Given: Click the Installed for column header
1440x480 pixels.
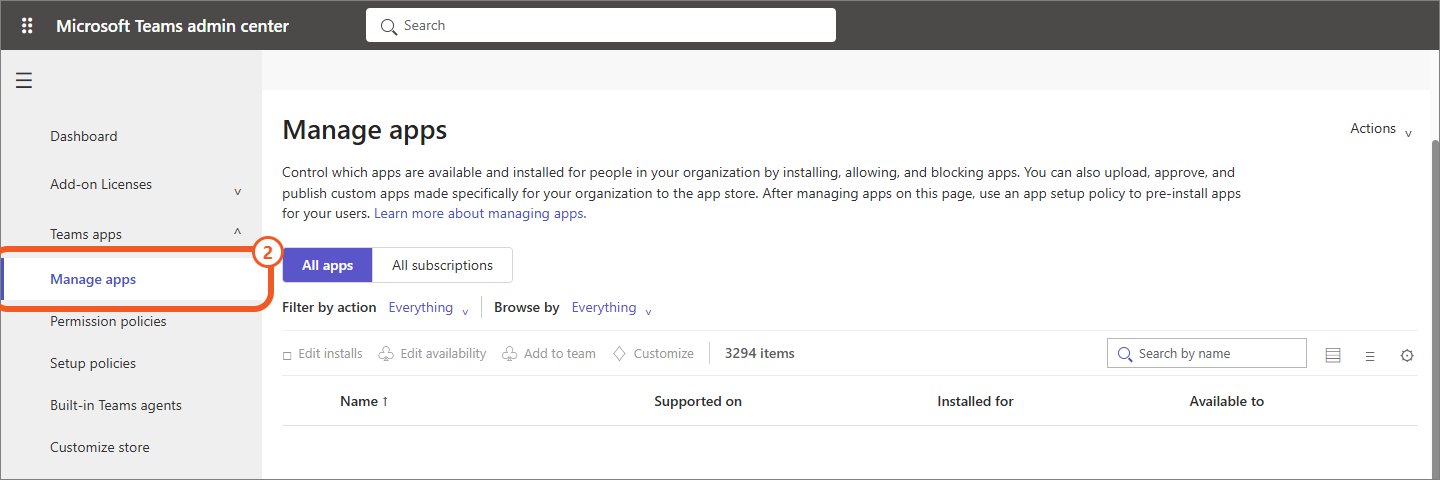Looking at the screenshot, I should 975,402.
